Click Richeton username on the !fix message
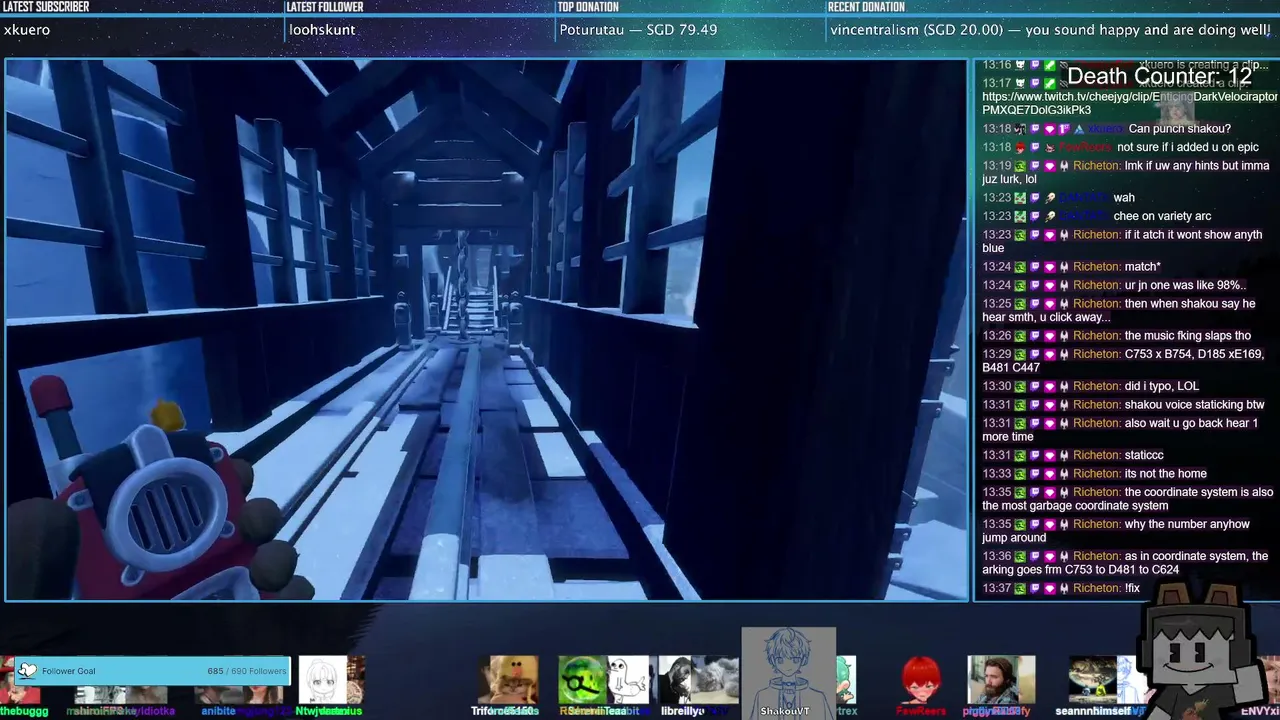This screenshot has width=1280, height=720. coord(1096,589)
